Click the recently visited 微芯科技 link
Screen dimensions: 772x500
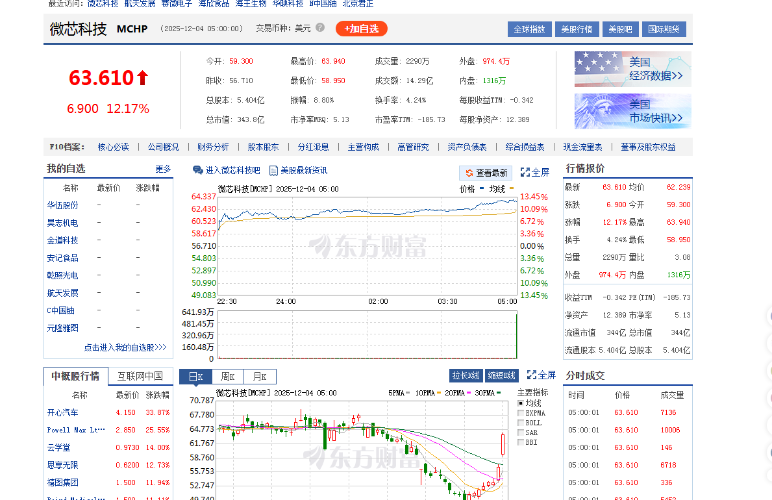coord(103,3)
